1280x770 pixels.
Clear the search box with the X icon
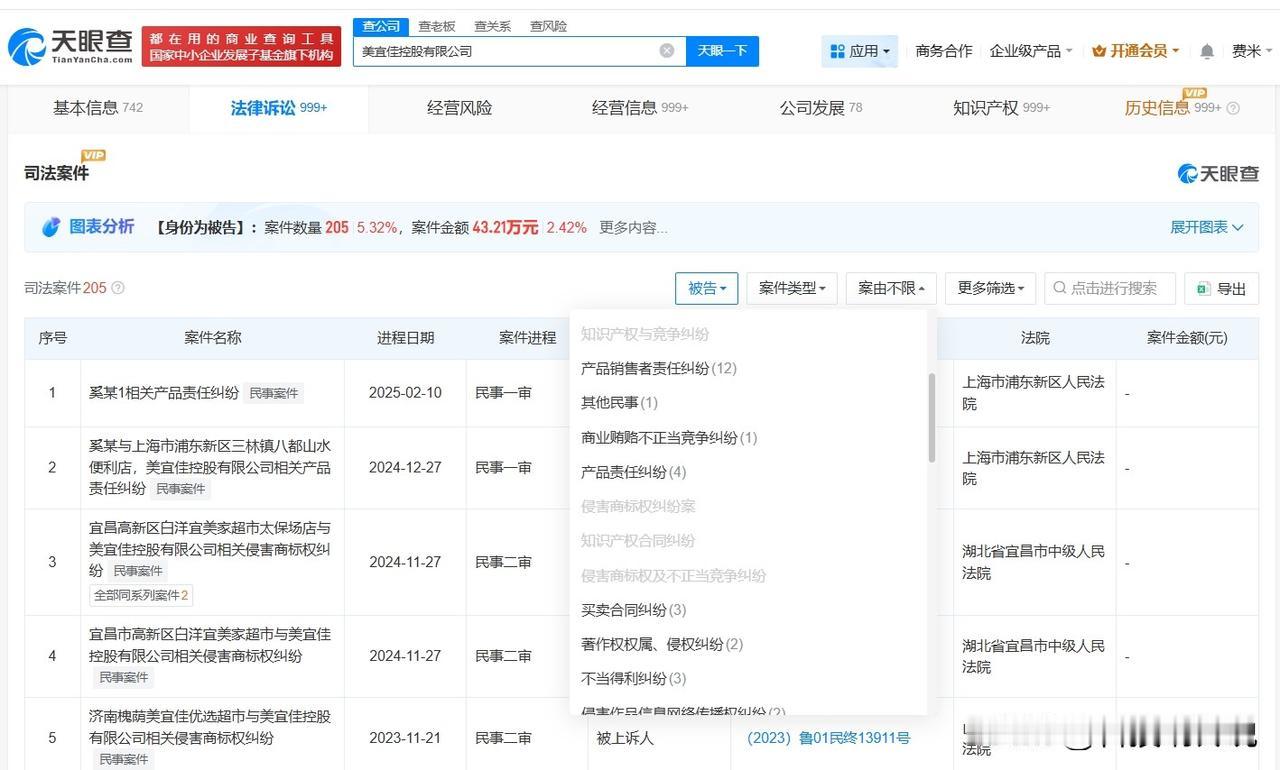667,51
